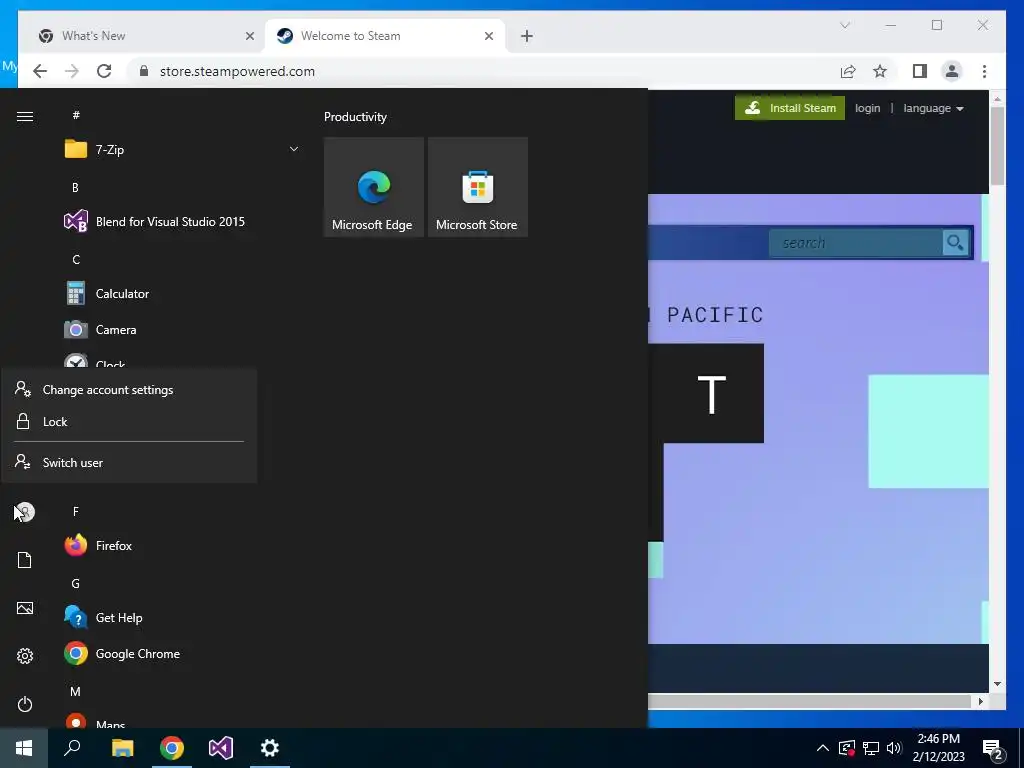
Task: Open Chrome three-dot menu
Action: tap(984, 71)
